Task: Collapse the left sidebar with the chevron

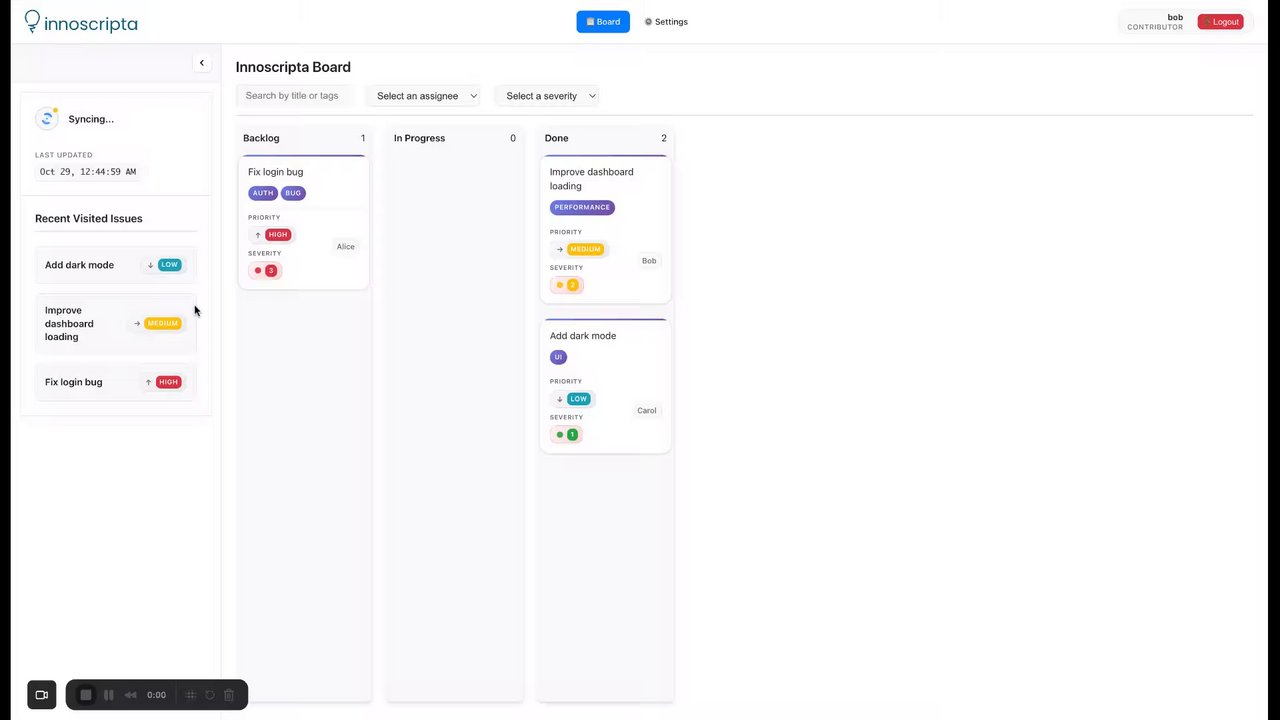Action: pyautogui.click(x=202, y=63)
